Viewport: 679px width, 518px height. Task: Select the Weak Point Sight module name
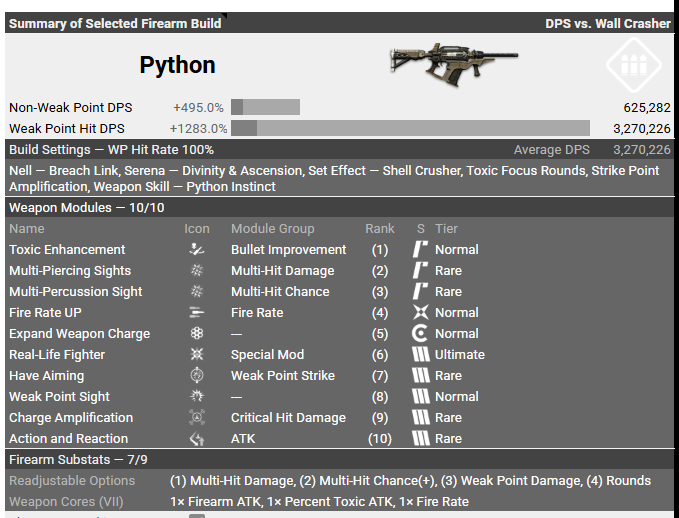point(59,397)
